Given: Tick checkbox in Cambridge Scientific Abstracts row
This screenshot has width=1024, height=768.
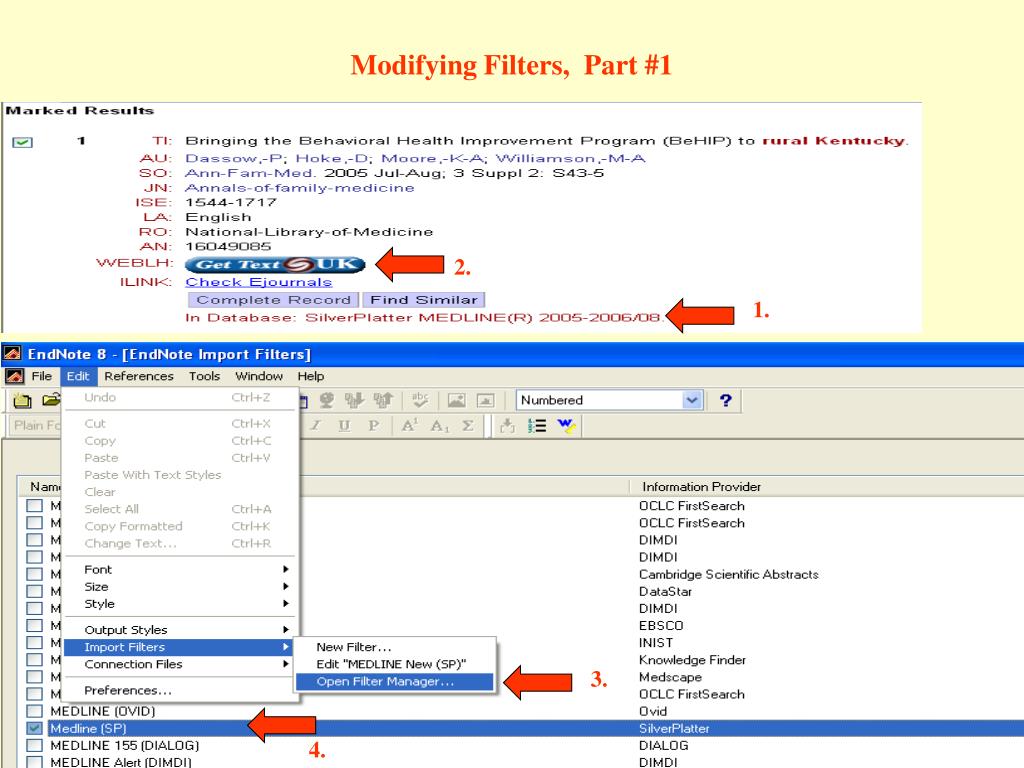Looking at the screenshot, I should pos(35,574).
